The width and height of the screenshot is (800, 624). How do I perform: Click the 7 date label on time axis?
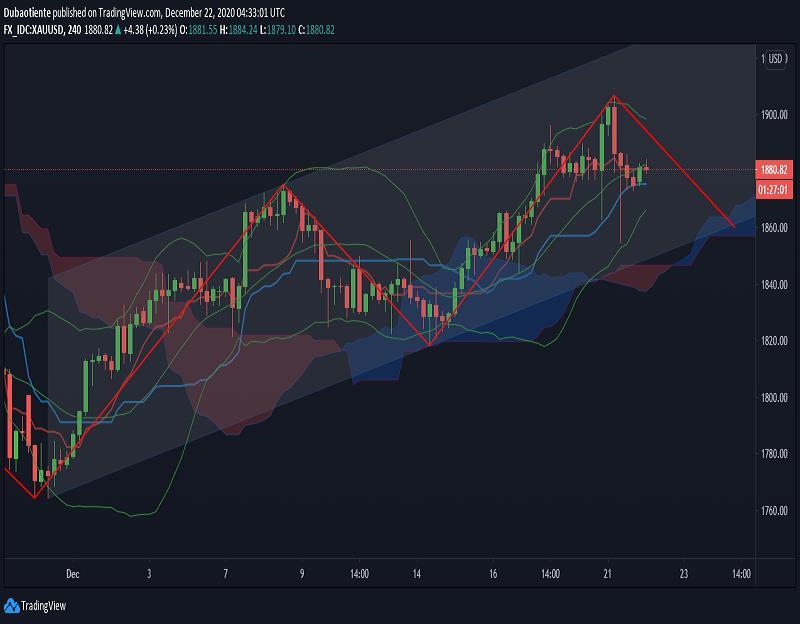coord(226,574)
